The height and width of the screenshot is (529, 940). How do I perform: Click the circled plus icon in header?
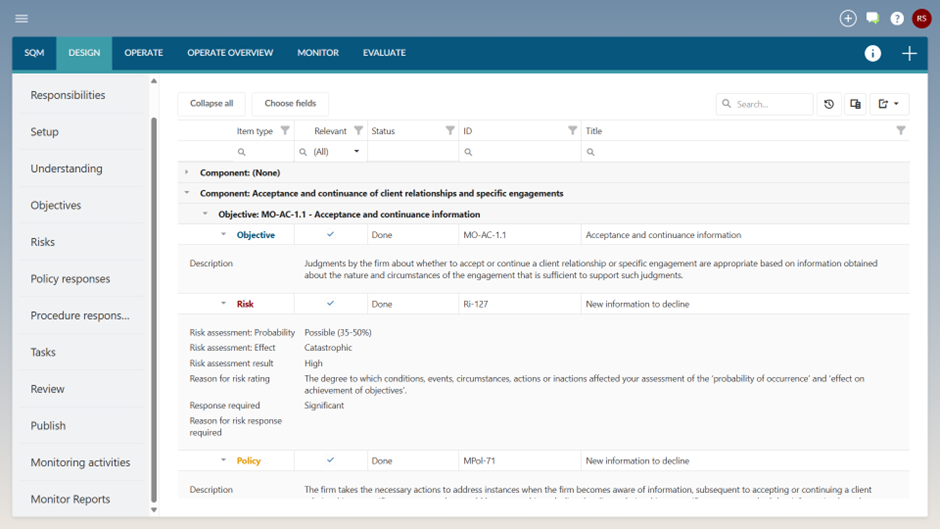847,18
